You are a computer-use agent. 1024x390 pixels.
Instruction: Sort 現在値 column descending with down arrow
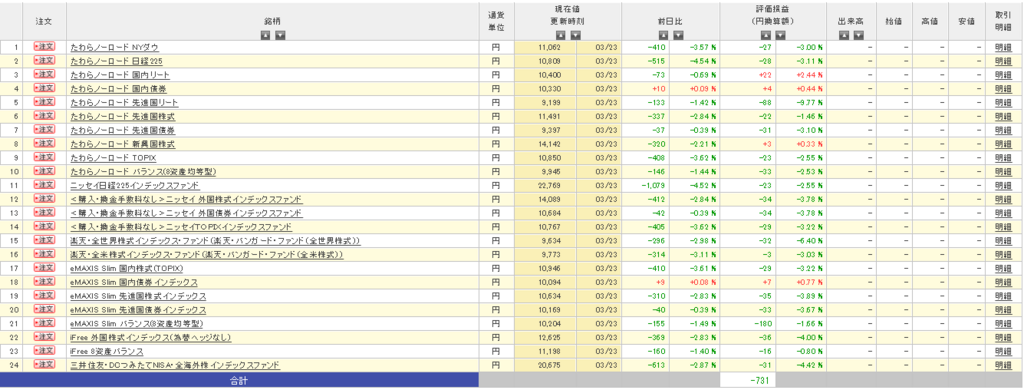575,35
